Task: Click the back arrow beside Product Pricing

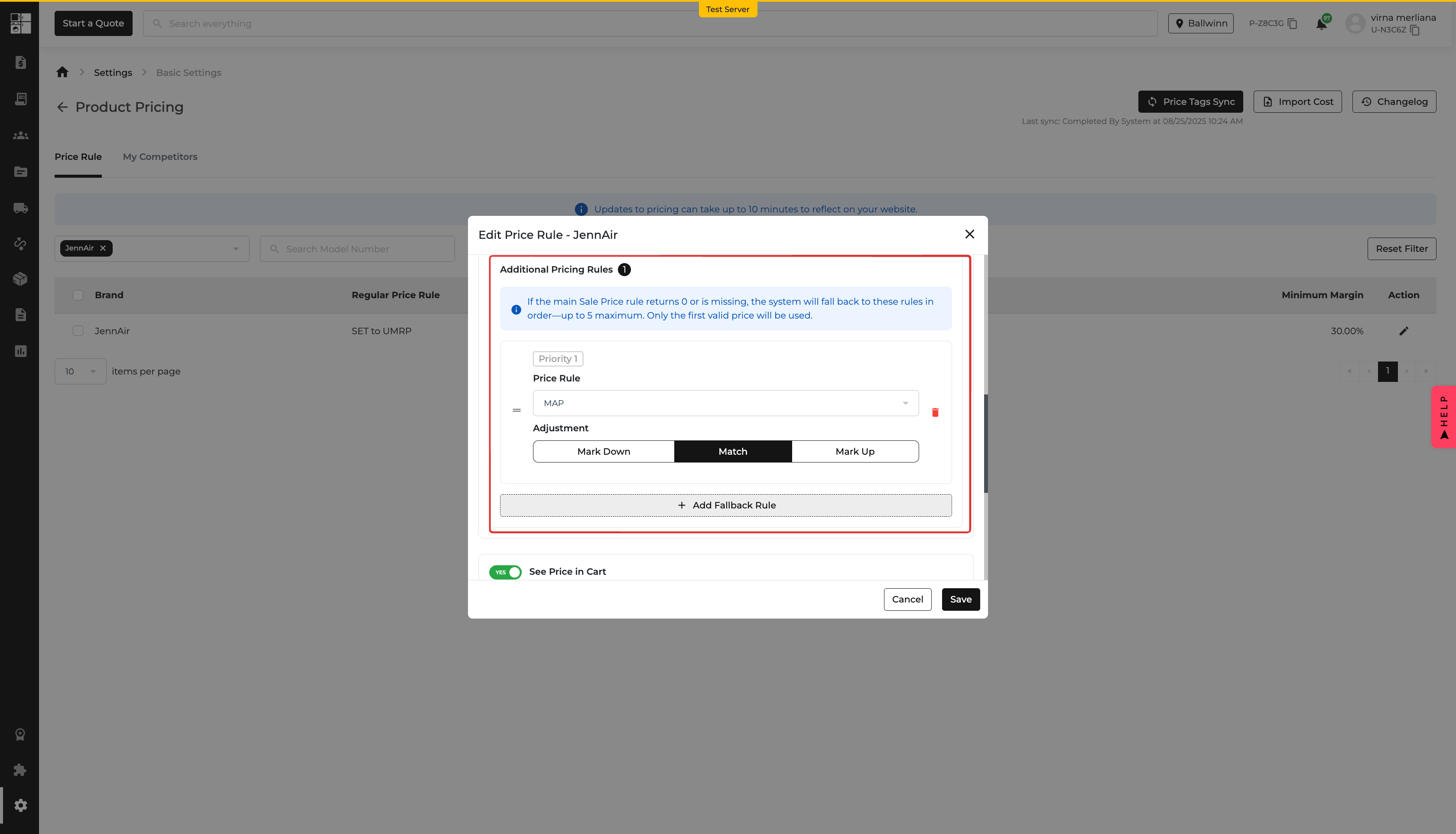Action: click(x=62, y=107)
